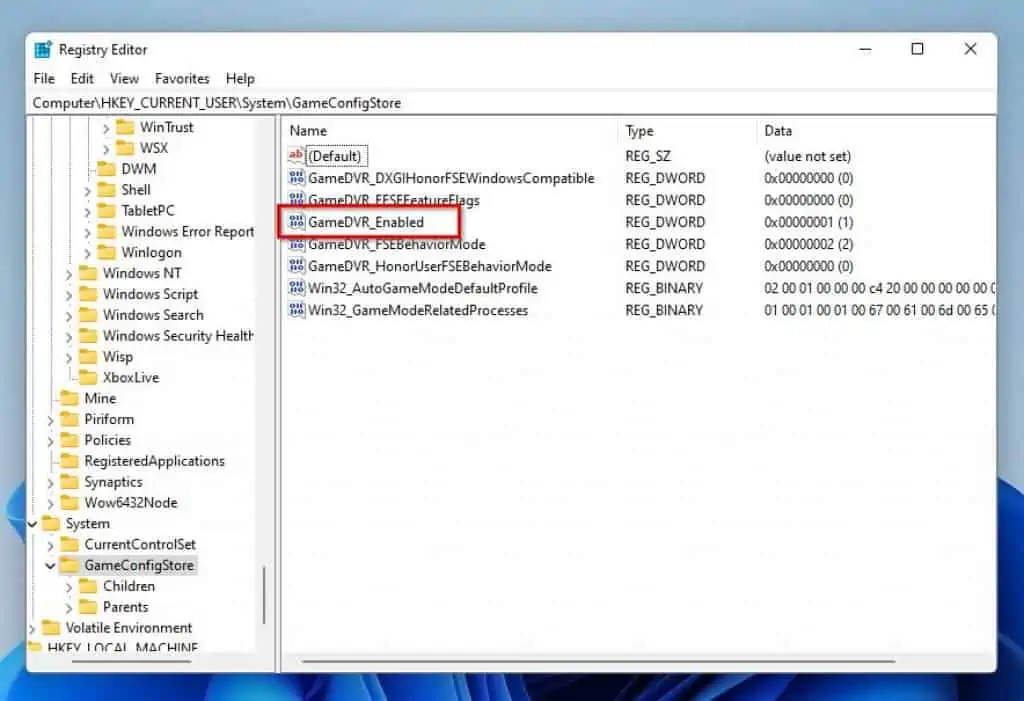The width and height of the screenshot is (1024, 701).
Task: Click the Registry Editor app icon in title bar
Action: pos(43,49)
